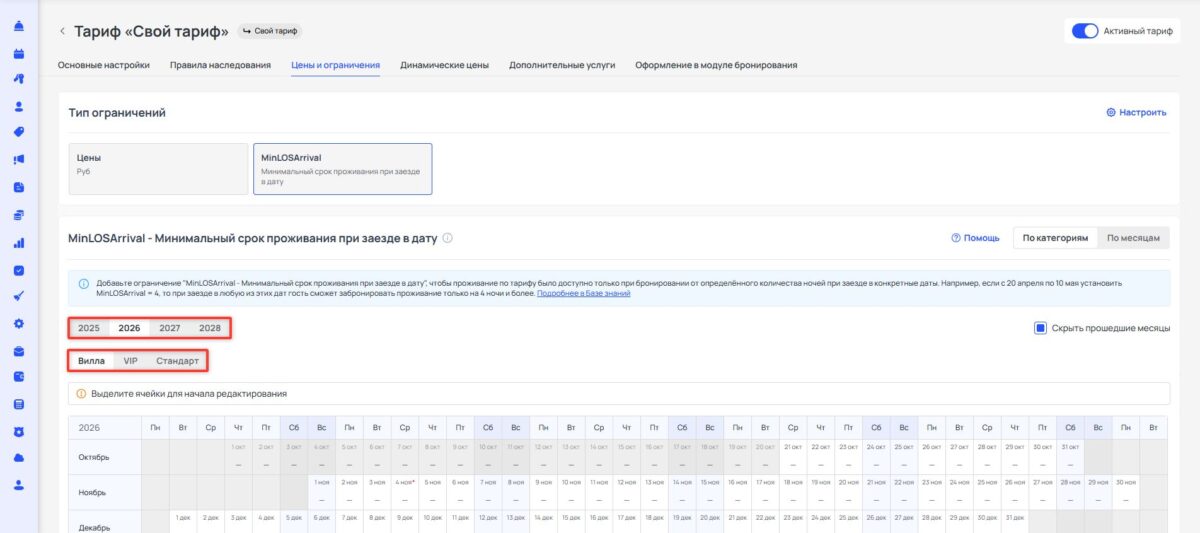This screenshot has height=533, width=1200.
Task: Select Стандарт room category
Action: 177,360
